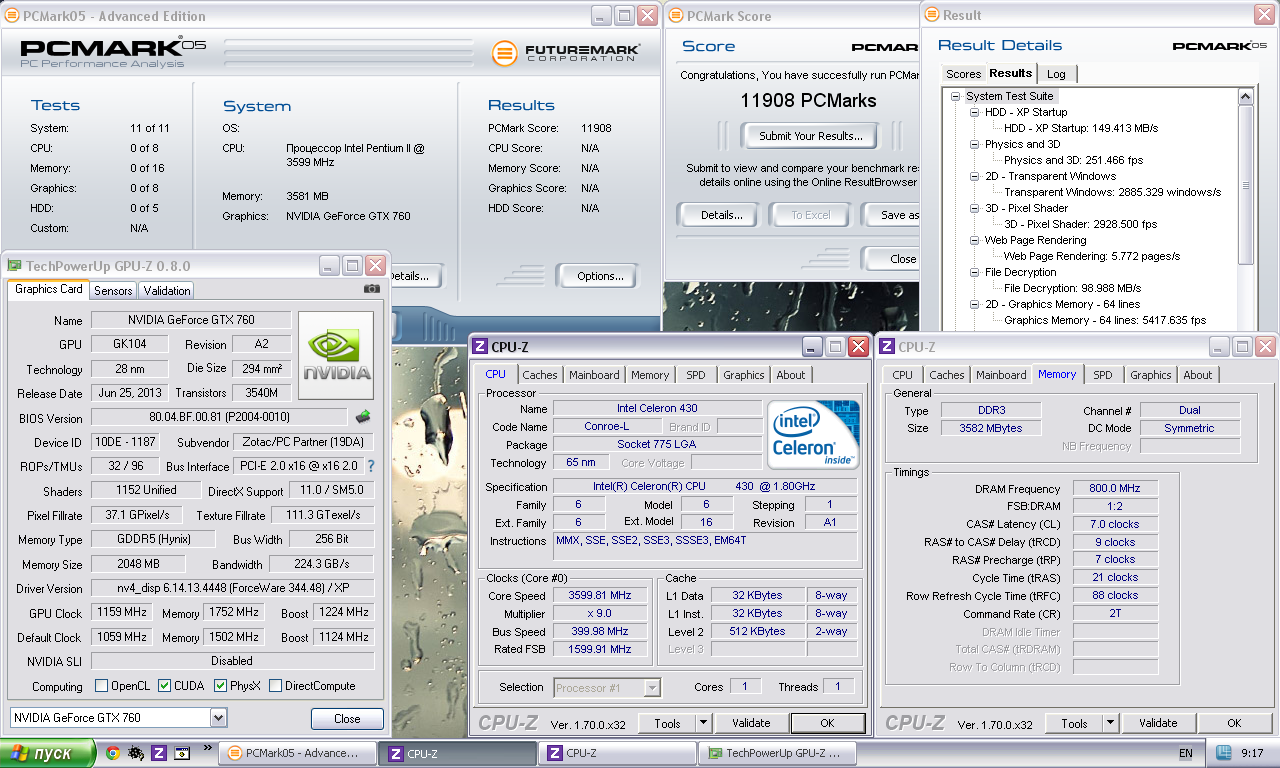Click the gear icon in quick launch
Image resolution: width=1280 pixels, height=768 pixels.
pos(136,753)
